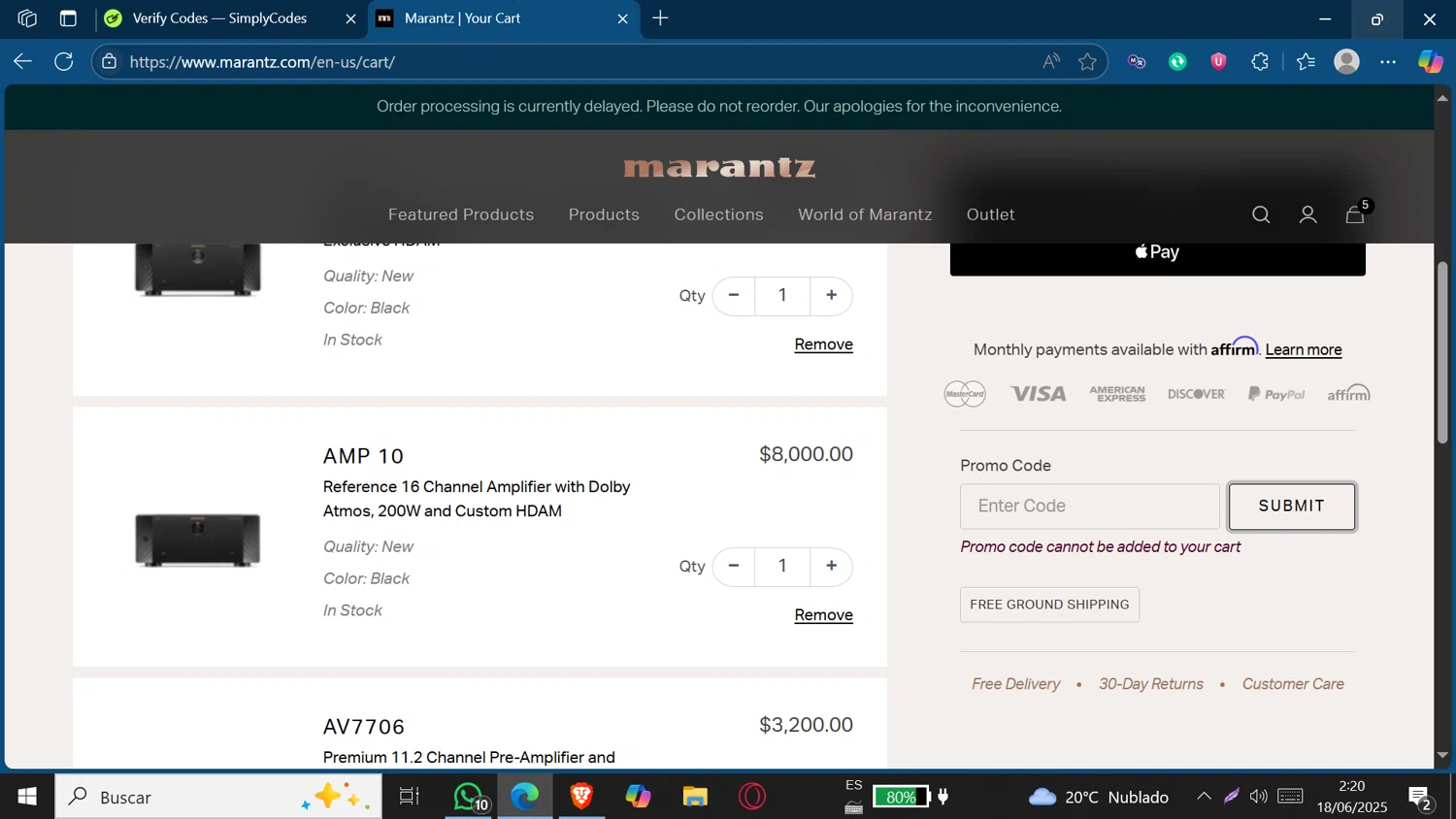Open the green circular extension icon
The image size is (1456, 819).
point(1177,61)
